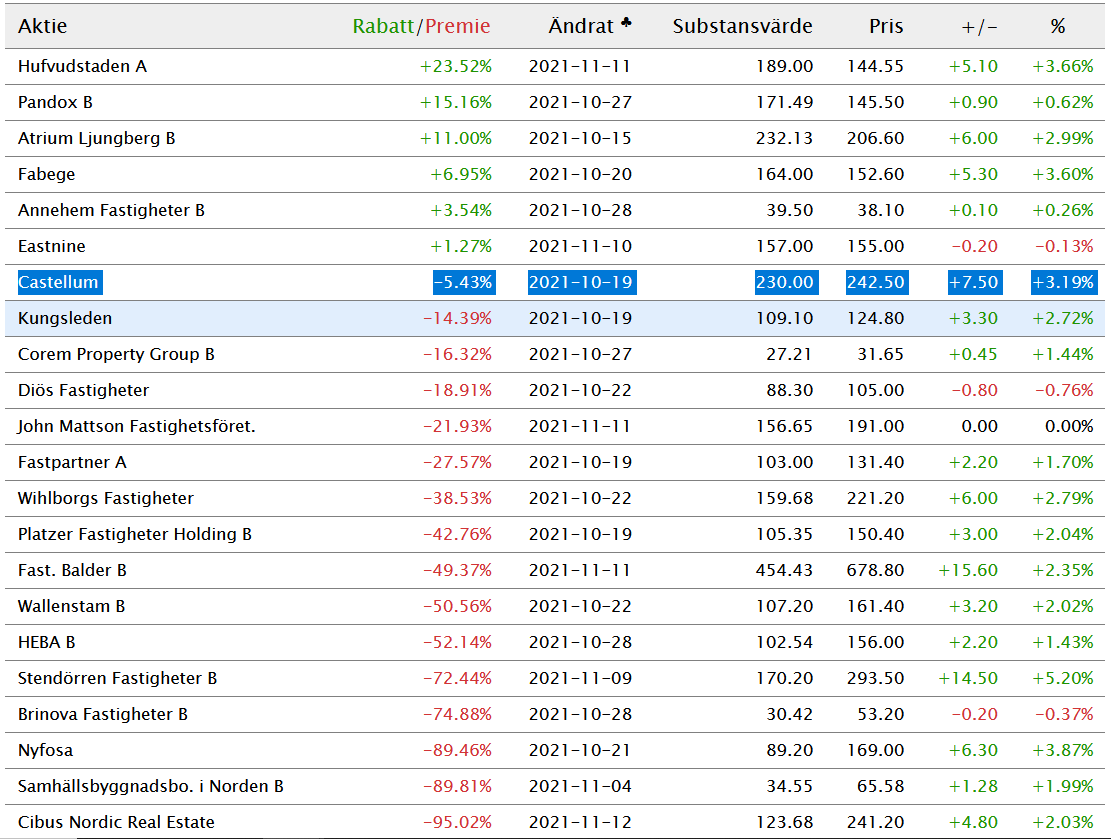The image size is (1111, 839).
Task: Select Substansvärde 454.43 for Balder
Action: (784, 570)
